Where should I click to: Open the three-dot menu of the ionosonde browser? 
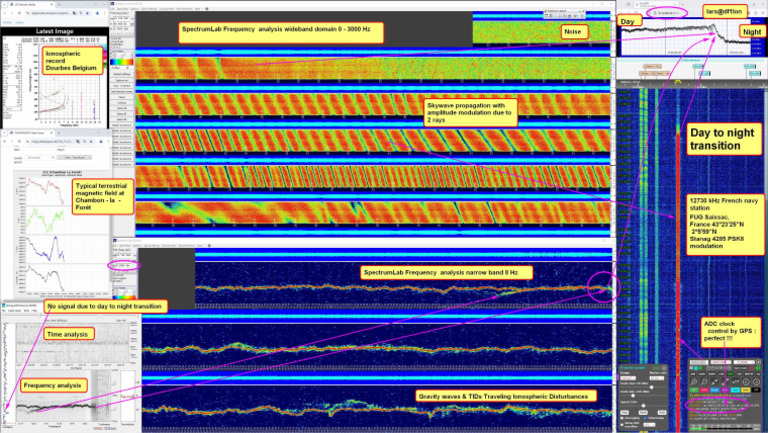click(x=104, y=13)
